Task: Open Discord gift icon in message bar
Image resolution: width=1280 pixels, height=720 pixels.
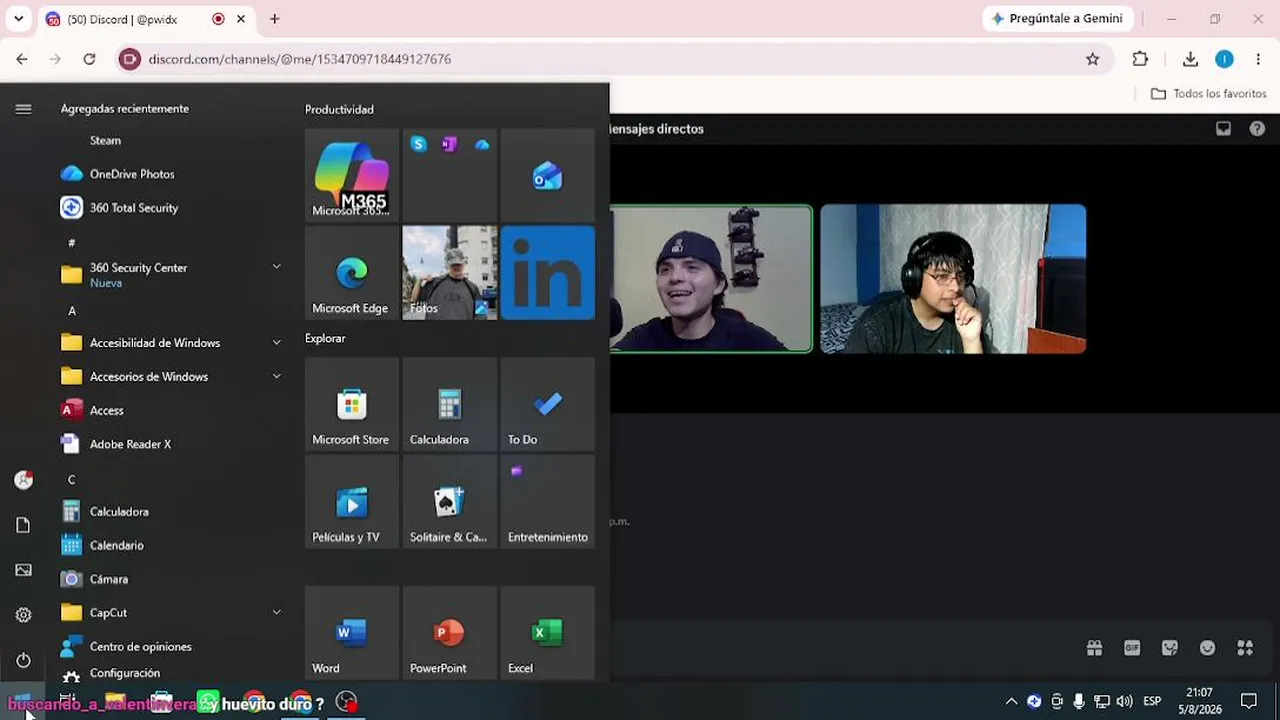Action: pos(1094,648)
